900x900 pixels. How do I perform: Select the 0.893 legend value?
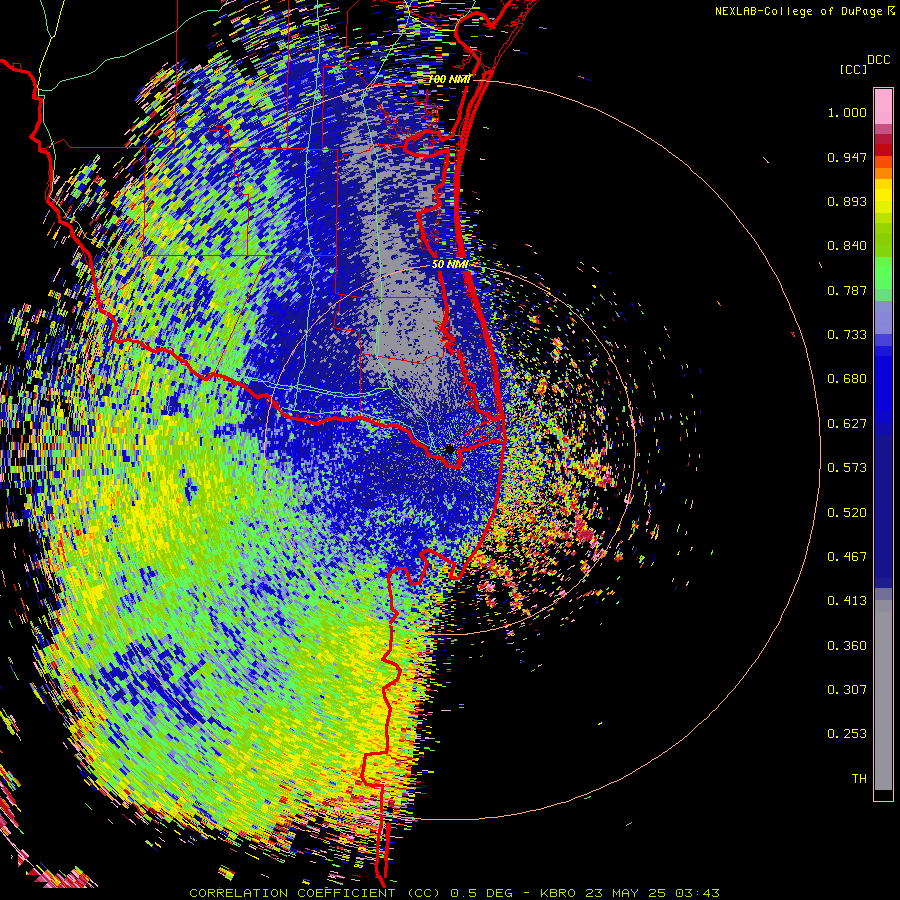(847, 201)
